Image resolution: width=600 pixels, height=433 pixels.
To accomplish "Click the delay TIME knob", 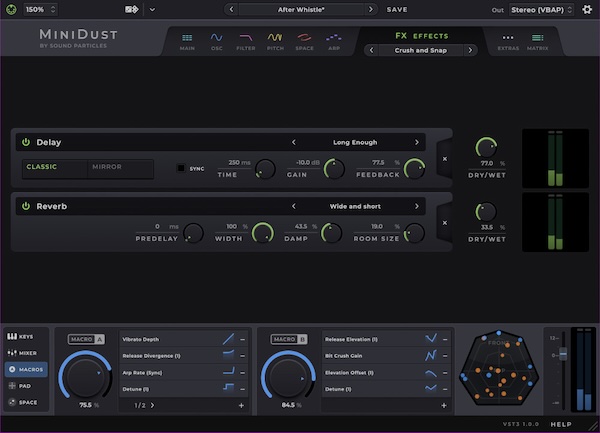I will 265,169.
